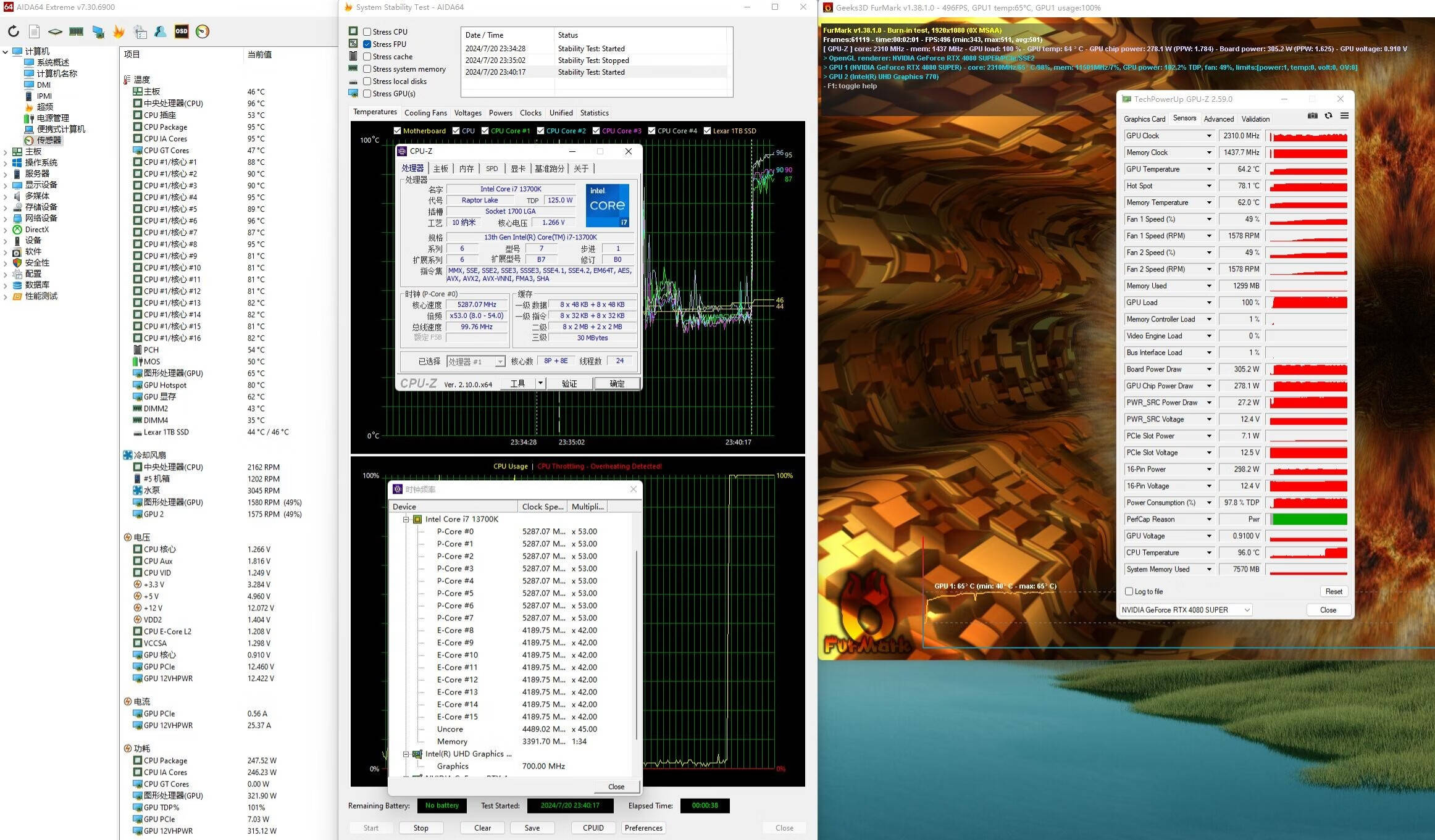Screen dimensions: 1435x840
Task: Enable the Stress CPU checkbox
Action: [x=367, y=31]
